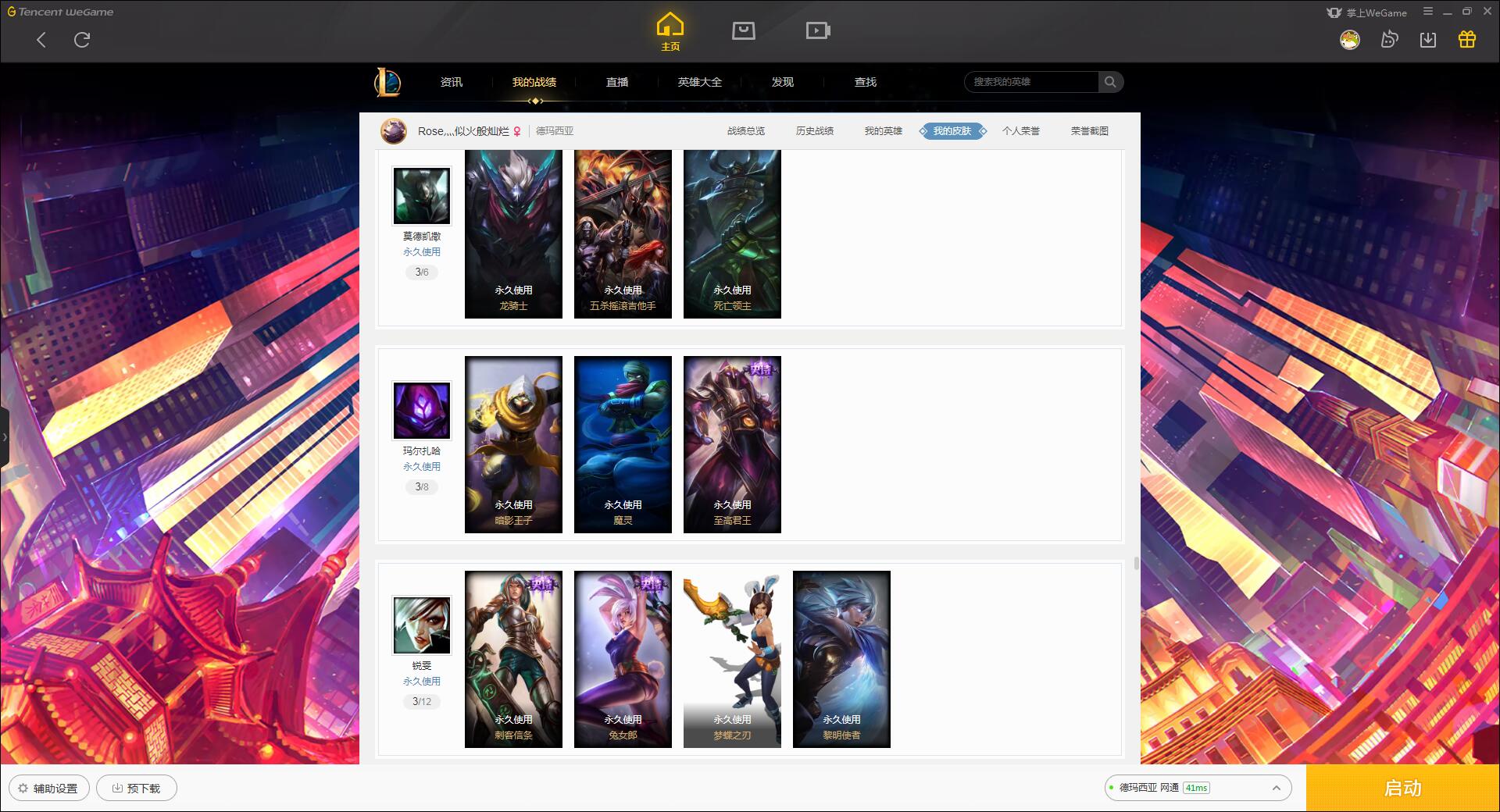Viewport: 1500px width, 812px height.
Task: Open the gift box icon
Action: 1467,40
